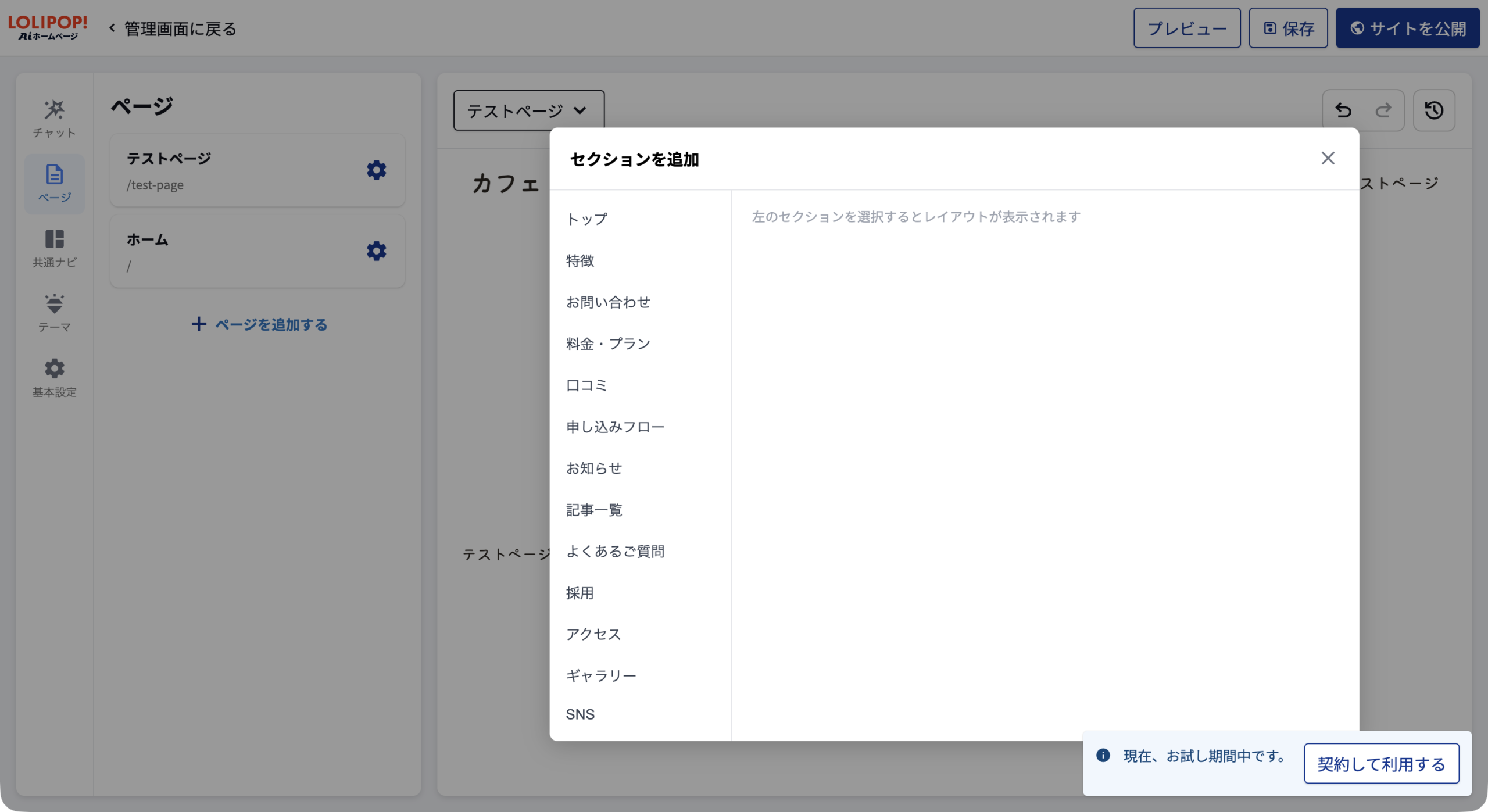This screenshot has height=812, width=1488.
Task: Select the ページ sidebar icon
Action: [x=54, y=184]
